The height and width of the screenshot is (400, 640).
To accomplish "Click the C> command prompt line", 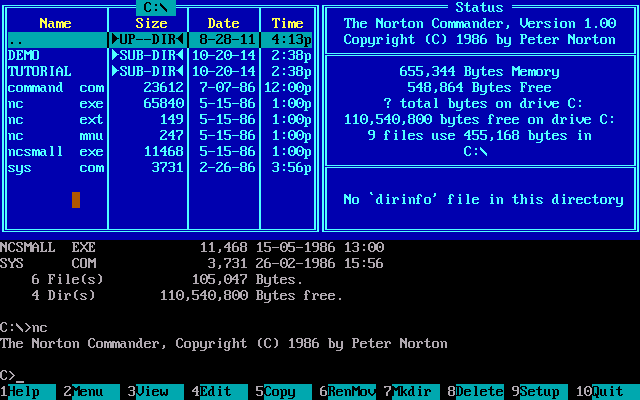I will [x=12, y=376].
